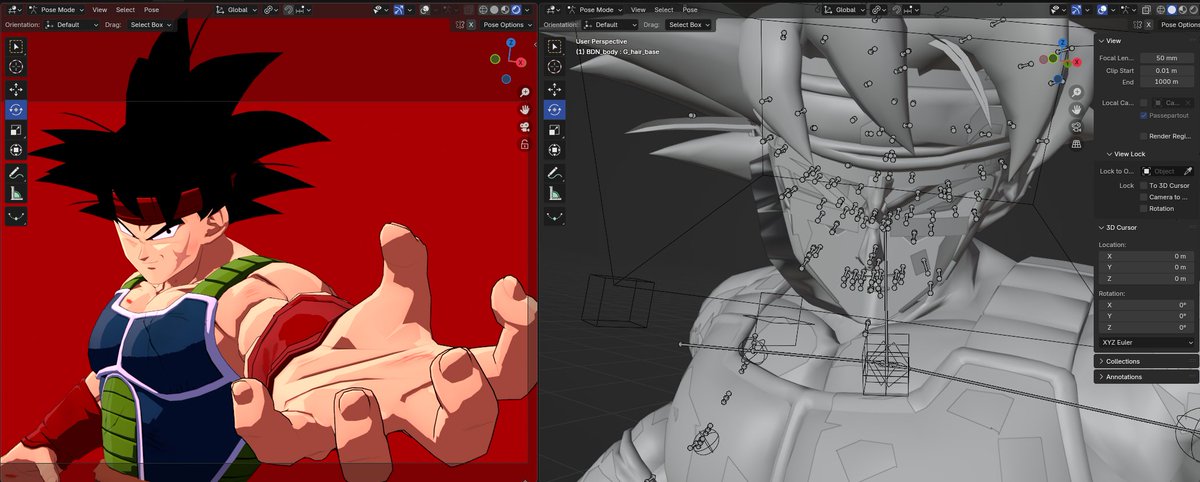Enable Rotation lock checkbox
This screenshot has height=482, width=1200.
[x=1144, y=209]
